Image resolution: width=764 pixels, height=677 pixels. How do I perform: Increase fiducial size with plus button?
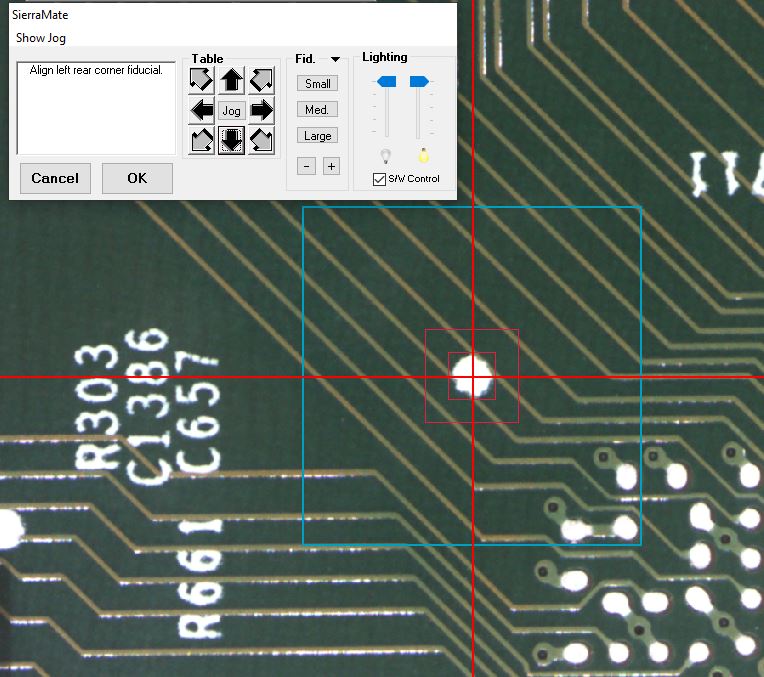(331, 166)
